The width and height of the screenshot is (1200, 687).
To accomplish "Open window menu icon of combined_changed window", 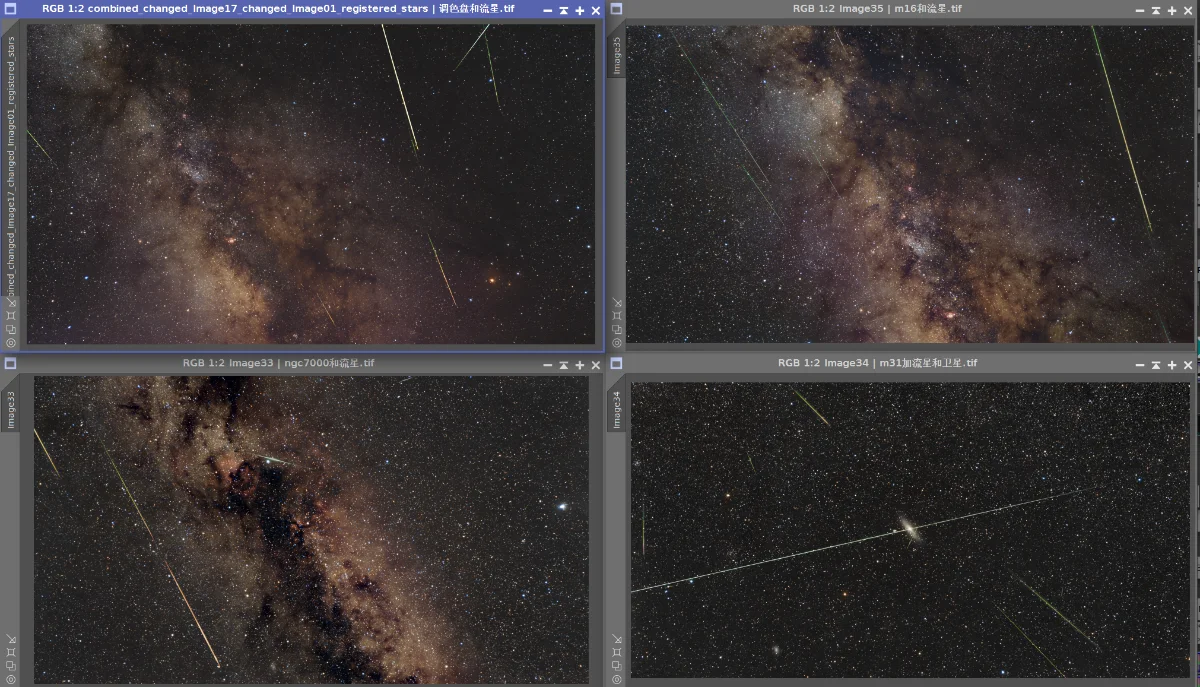I will coord(10,9).
